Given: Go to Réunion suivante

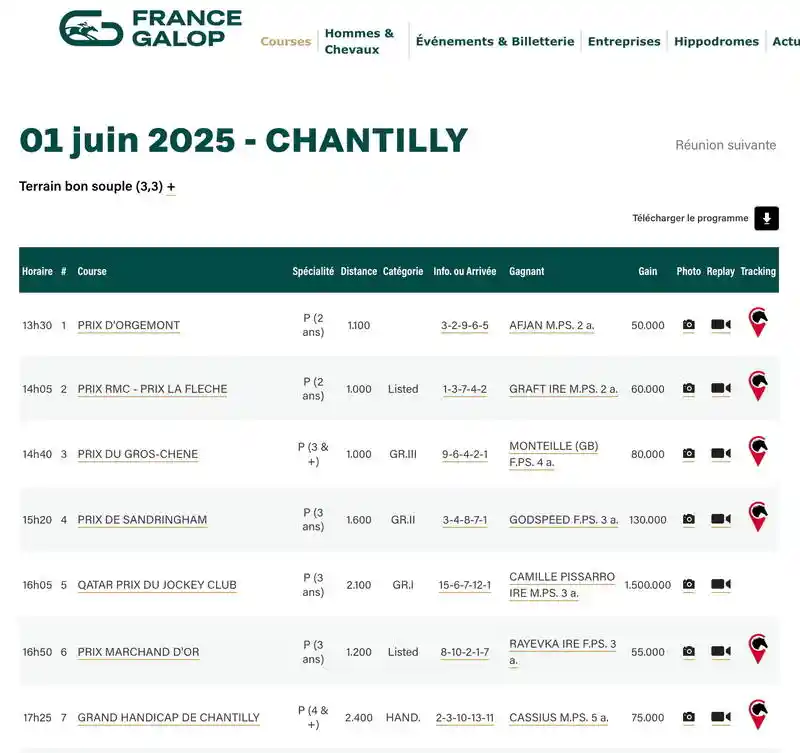Looking at the screenshot, I should click(726, 145).
